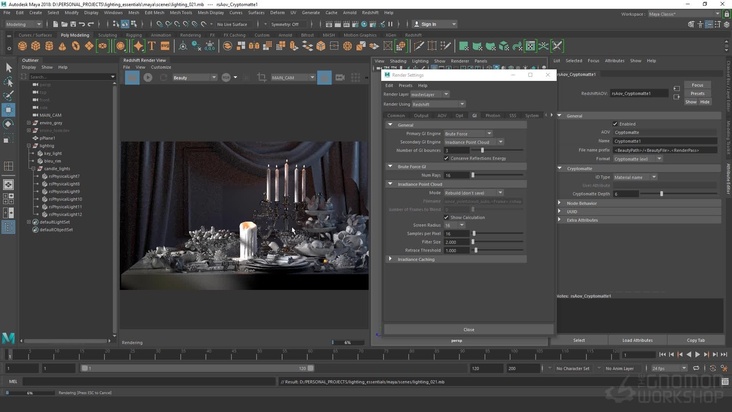The width and height of the screenshot is (732, 412).
Task: Click the Attribute Editor output connection icon
Action: click(x=676, y=97)
